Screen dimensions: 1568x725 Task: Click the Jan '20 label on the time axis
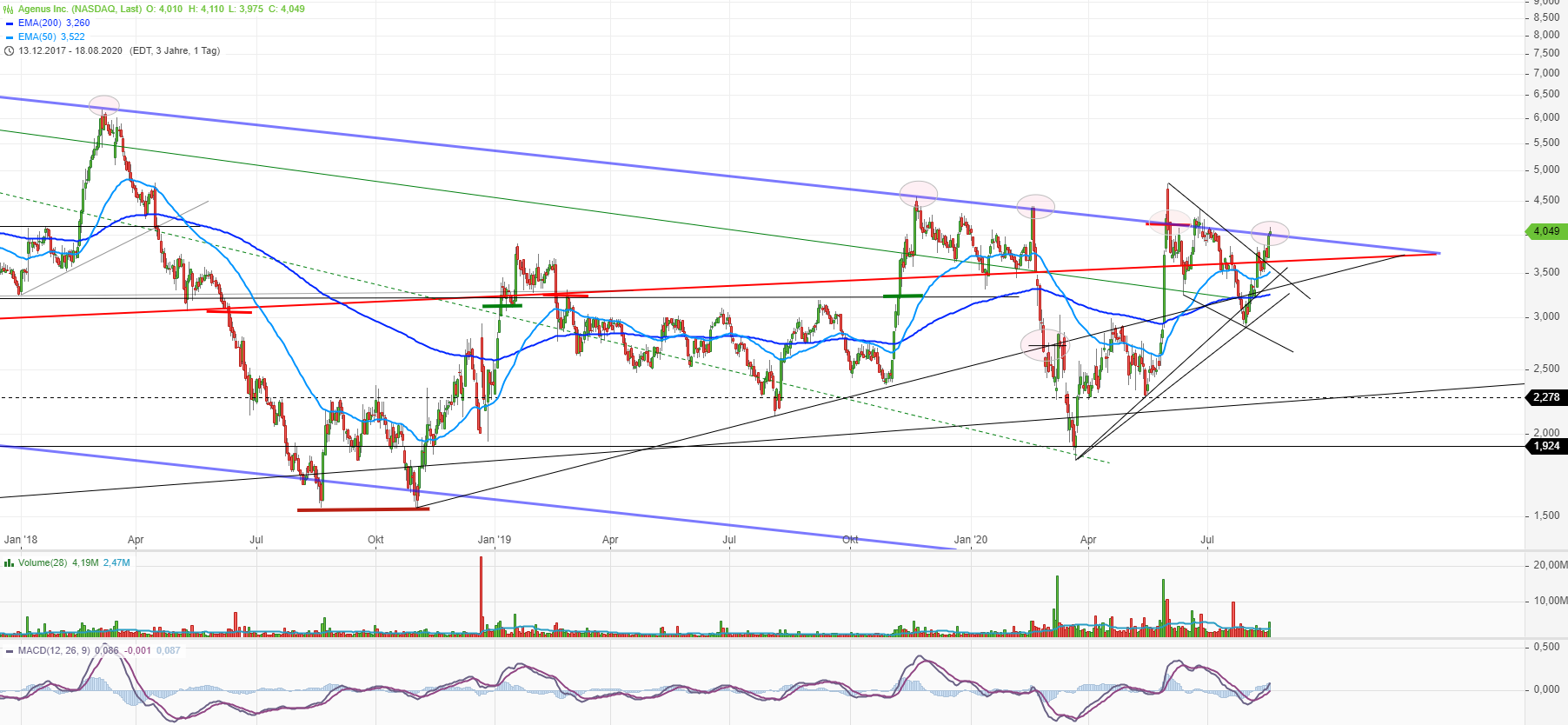(x=970, y=540)
